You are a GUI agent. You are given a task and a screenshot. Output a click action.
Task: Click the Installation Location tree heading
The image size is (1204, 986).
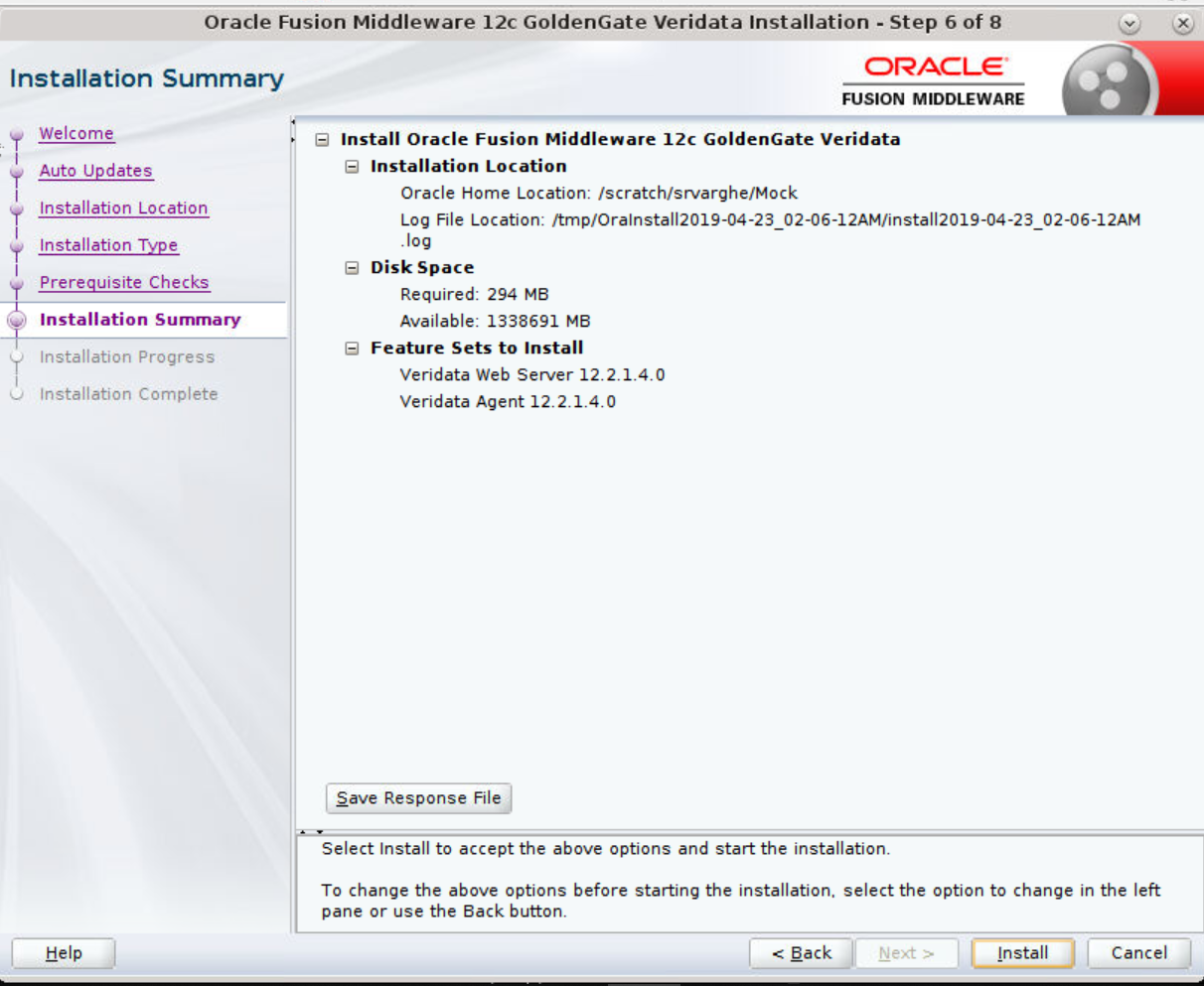pos(468,167)
